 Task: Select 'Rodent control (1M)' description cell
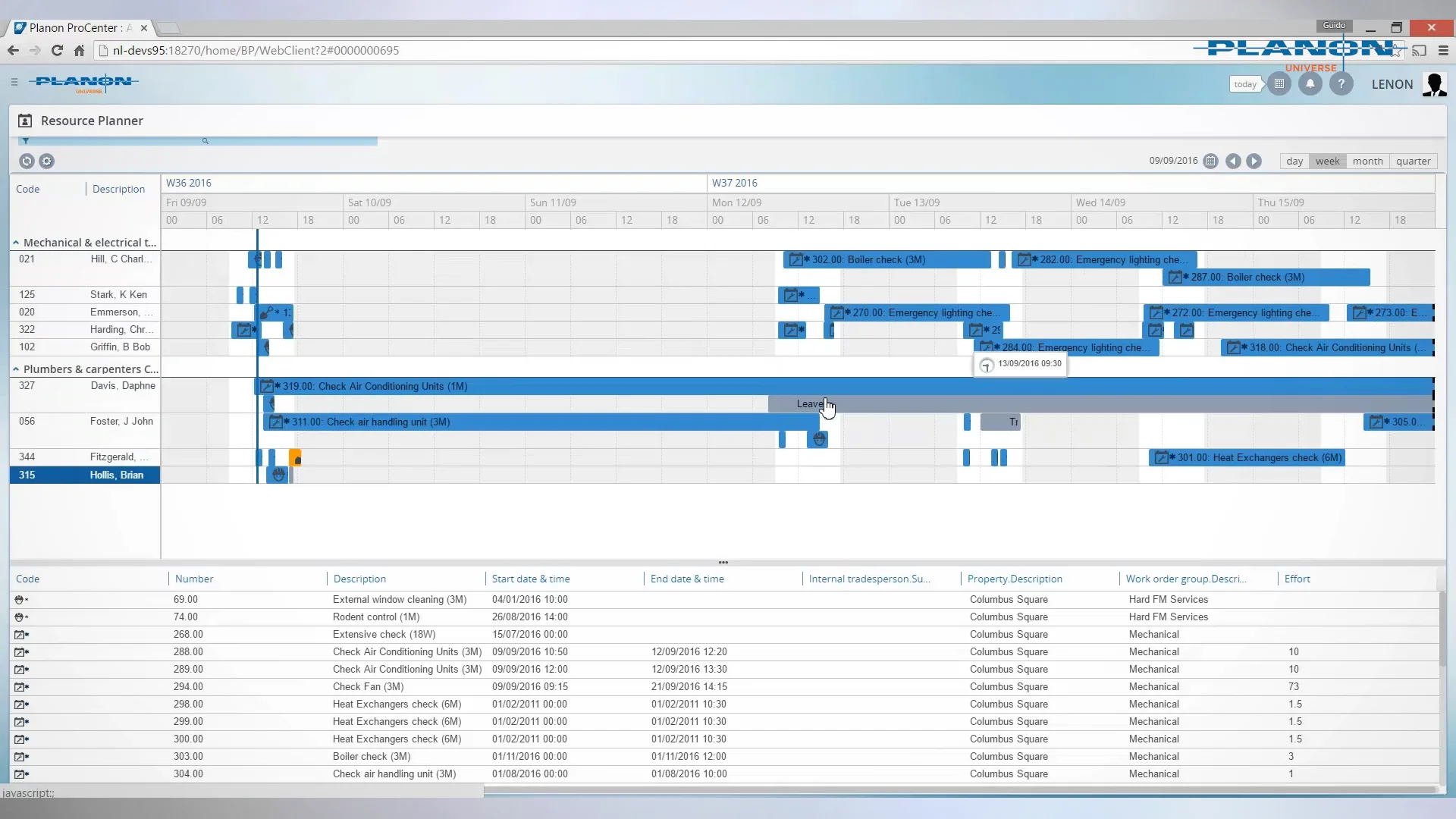click(x=376, y=617)
